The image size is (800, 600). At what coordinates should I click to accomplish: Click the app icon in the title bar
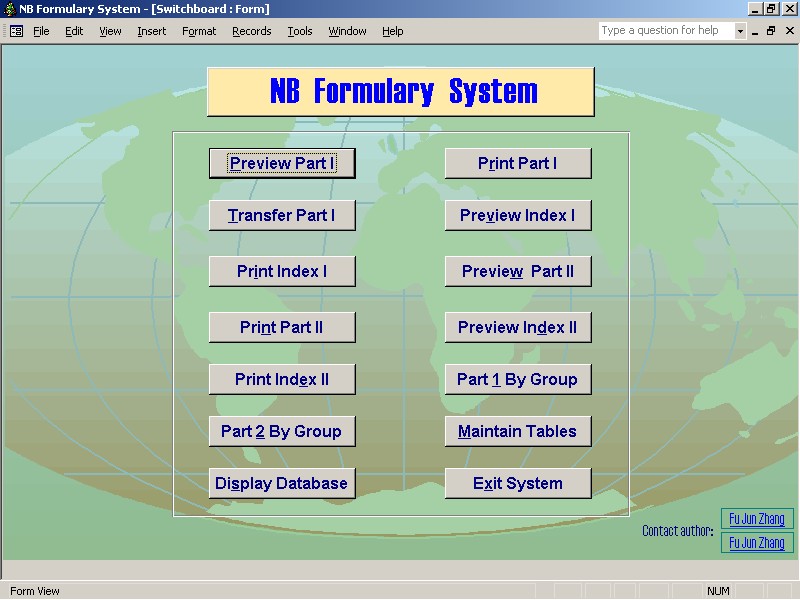9,9
